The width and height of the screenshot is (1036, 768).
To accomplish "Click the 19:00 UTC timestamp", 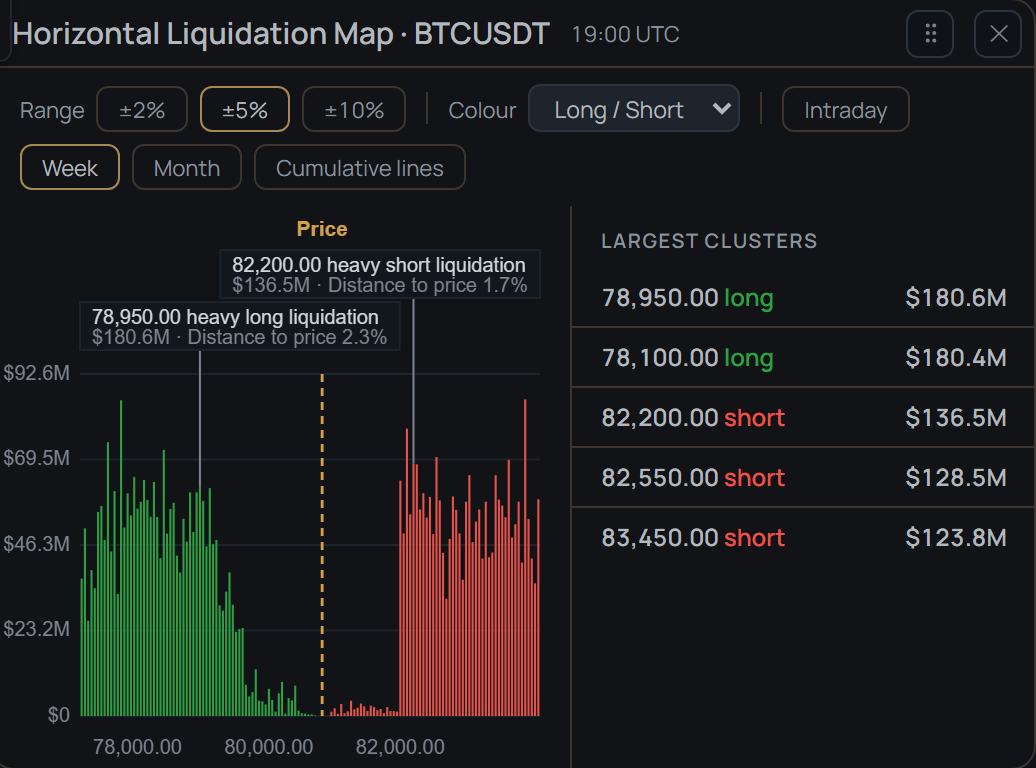I will coord(625,34).
